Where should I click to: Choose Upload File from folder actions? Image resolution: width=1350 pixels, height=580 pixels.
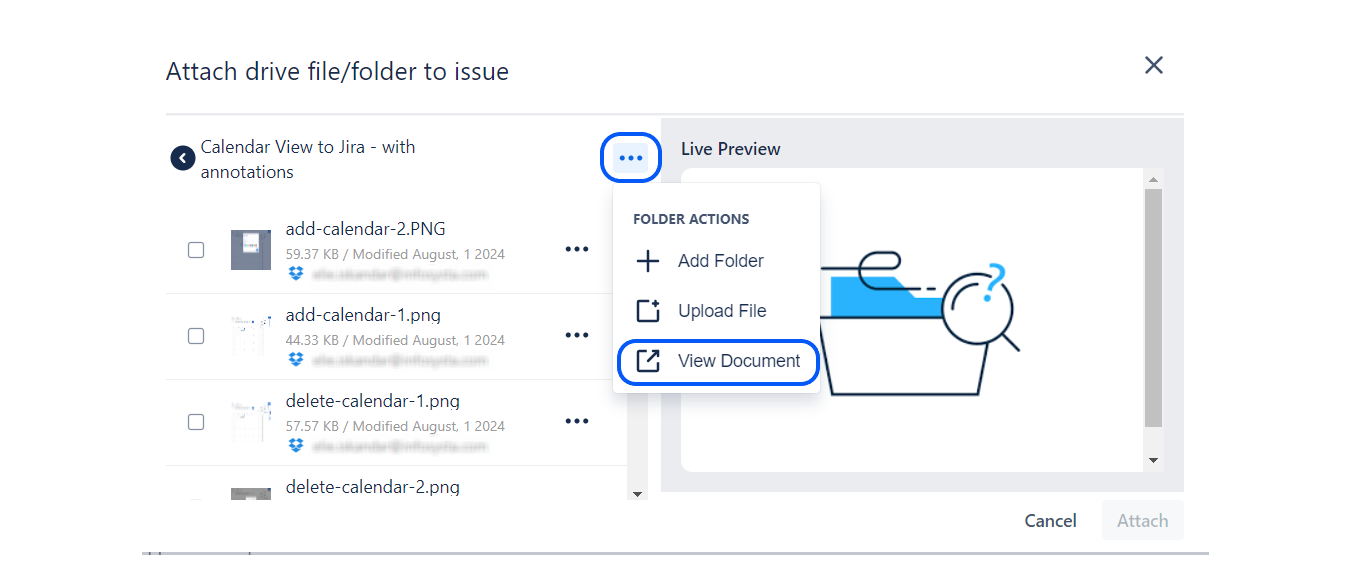click(x=721, y=311)
